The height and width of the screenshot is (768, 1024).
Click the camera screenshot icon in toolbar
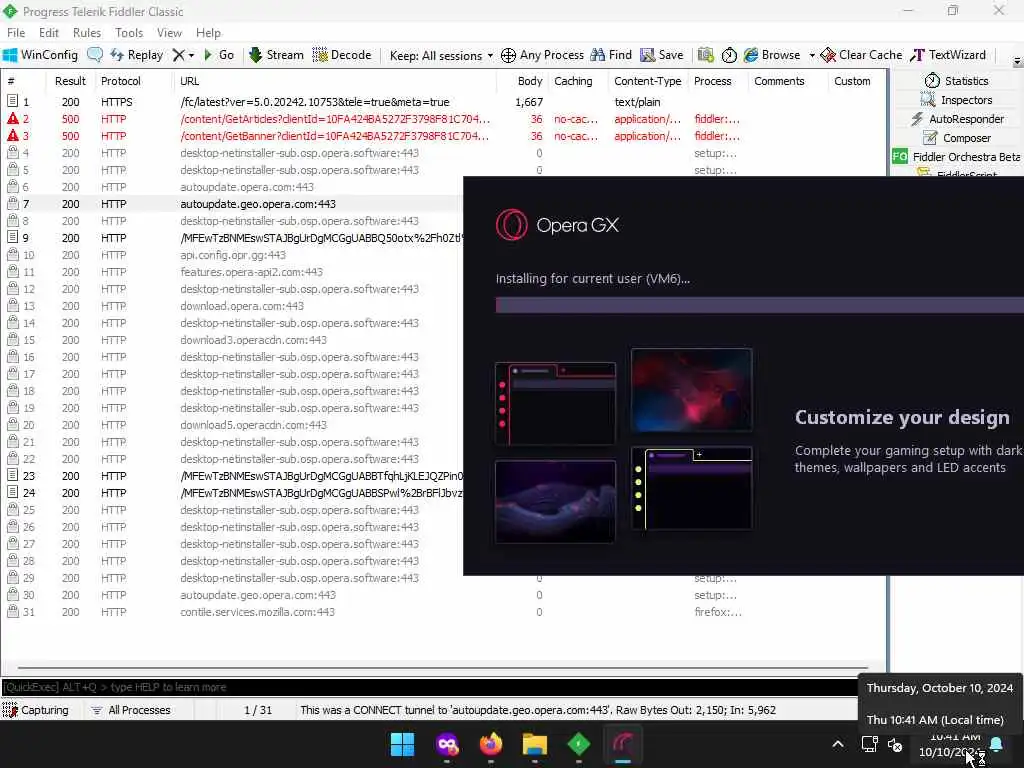tap(705, 55)
